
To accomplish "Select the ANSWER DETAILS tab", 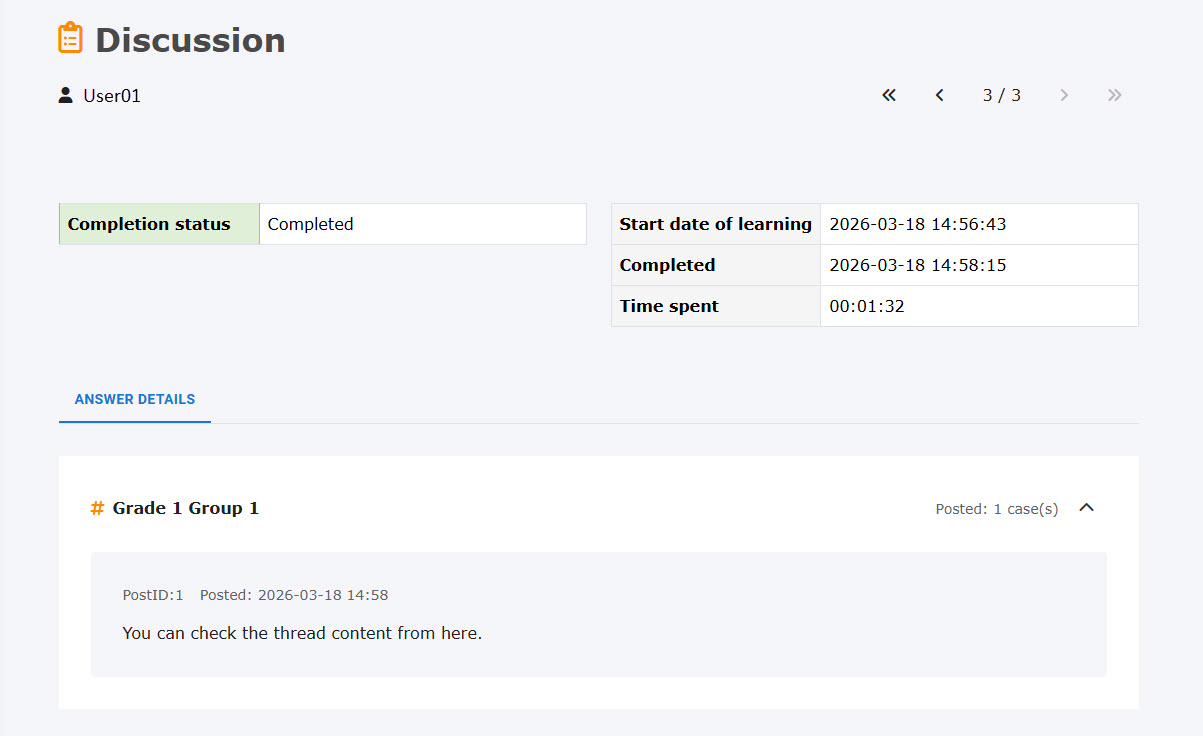I will pos(135,399).
